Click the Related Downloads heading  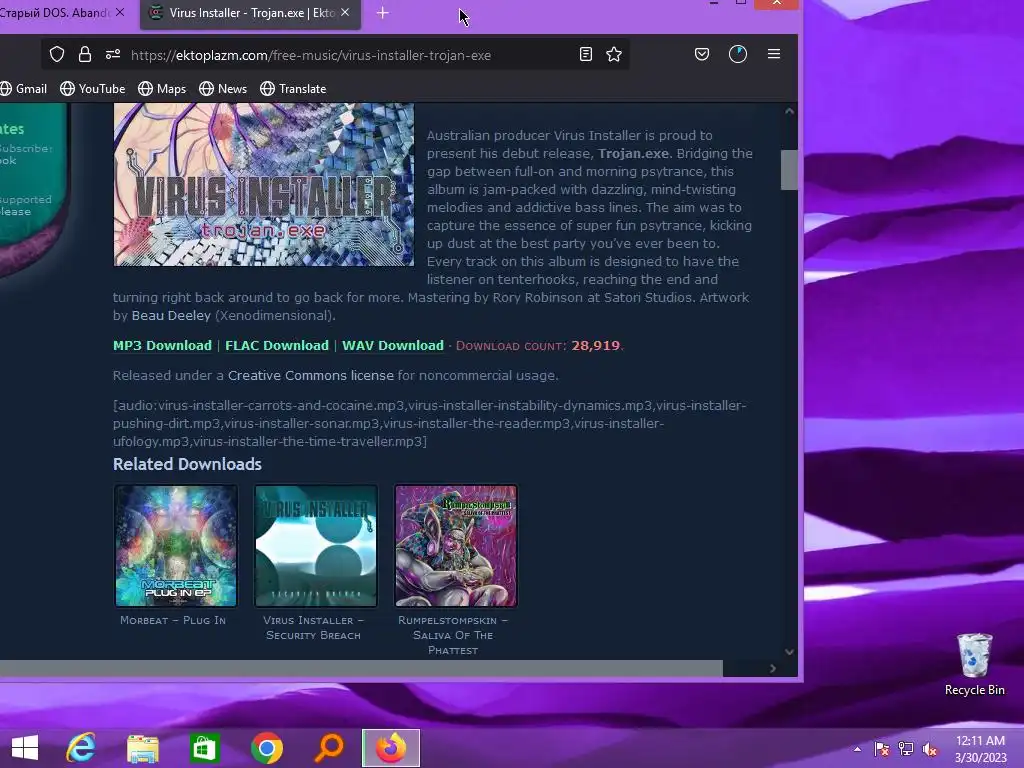(x=187, y=464)
